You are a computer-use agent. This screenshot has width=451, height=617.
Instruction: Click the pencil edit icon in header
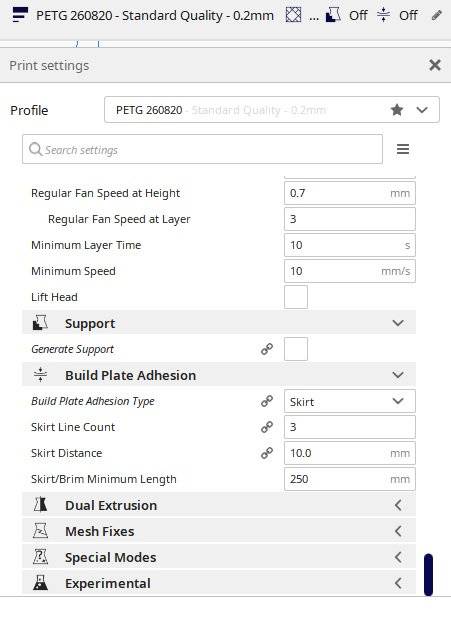pos(436,15)
